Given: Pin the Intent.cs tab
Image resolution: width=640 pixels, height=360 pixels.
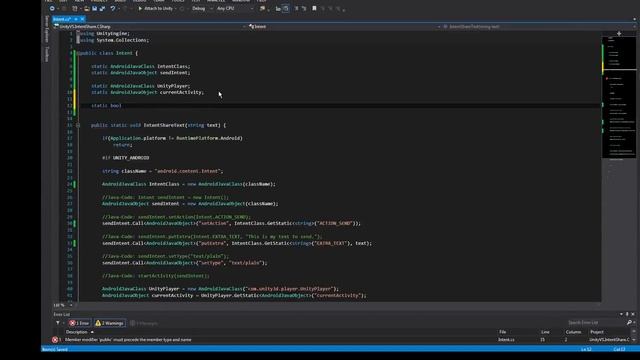Looking at the screenshot, I should [x=76, y=19].
